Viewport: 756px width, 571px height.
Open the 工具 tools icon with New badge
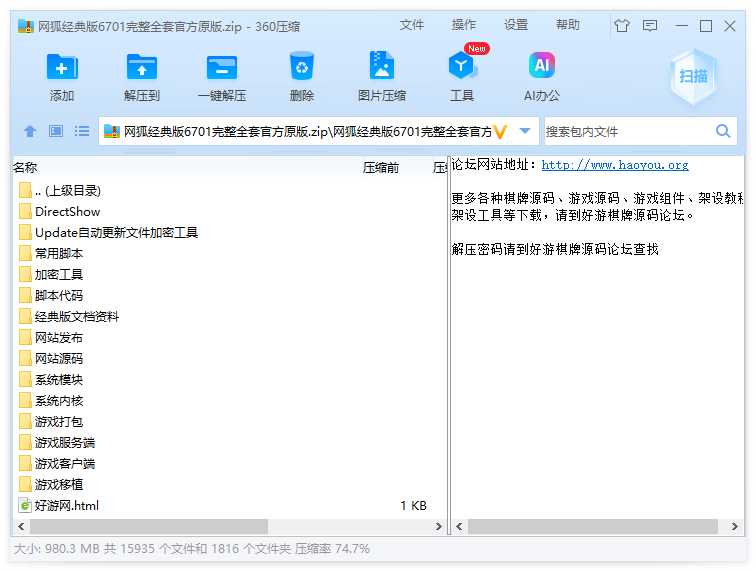click(x=462, y=65)
